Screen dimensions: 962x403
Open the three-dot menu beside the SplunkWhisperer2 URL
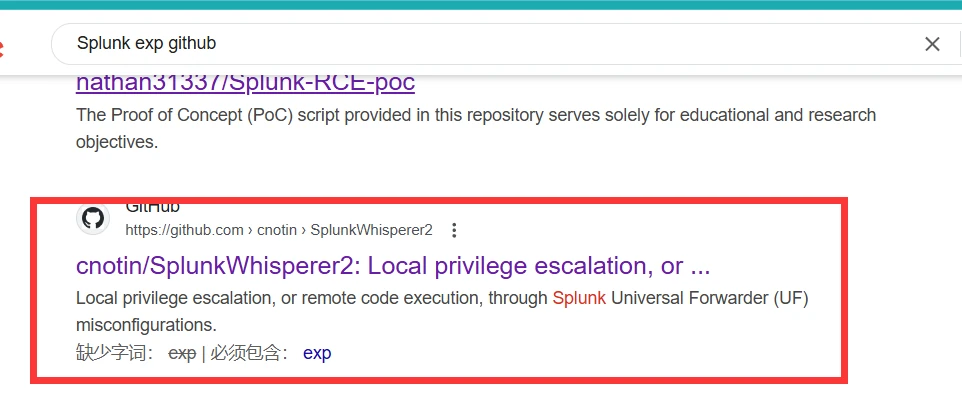pos(454,231)
